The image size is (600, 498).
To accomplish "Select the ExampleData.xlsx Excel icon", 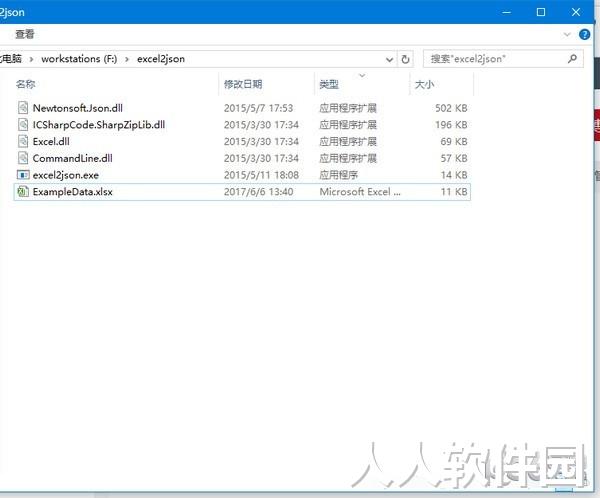I will 23,191.
